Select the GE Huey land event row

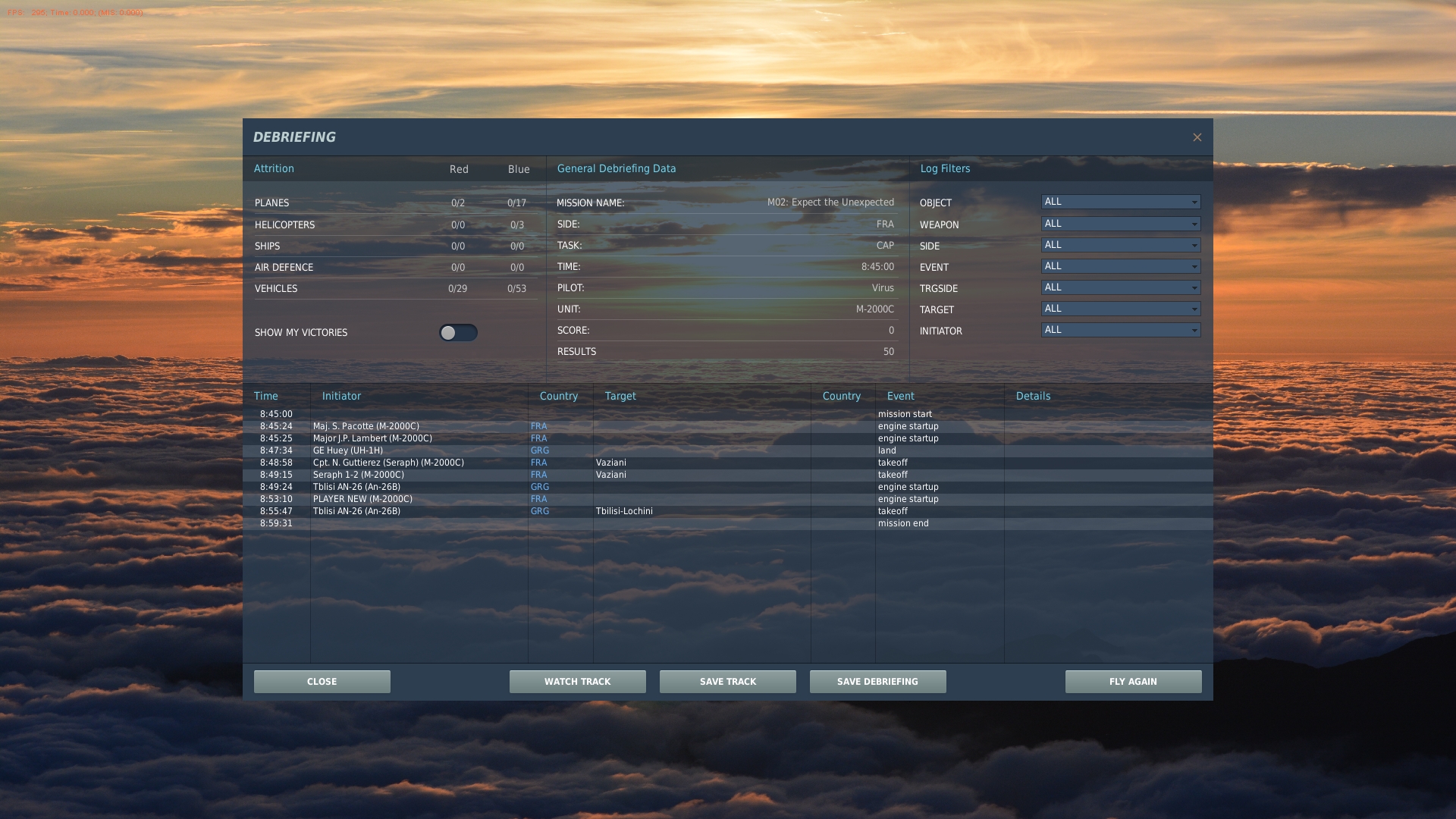[728, 450]
